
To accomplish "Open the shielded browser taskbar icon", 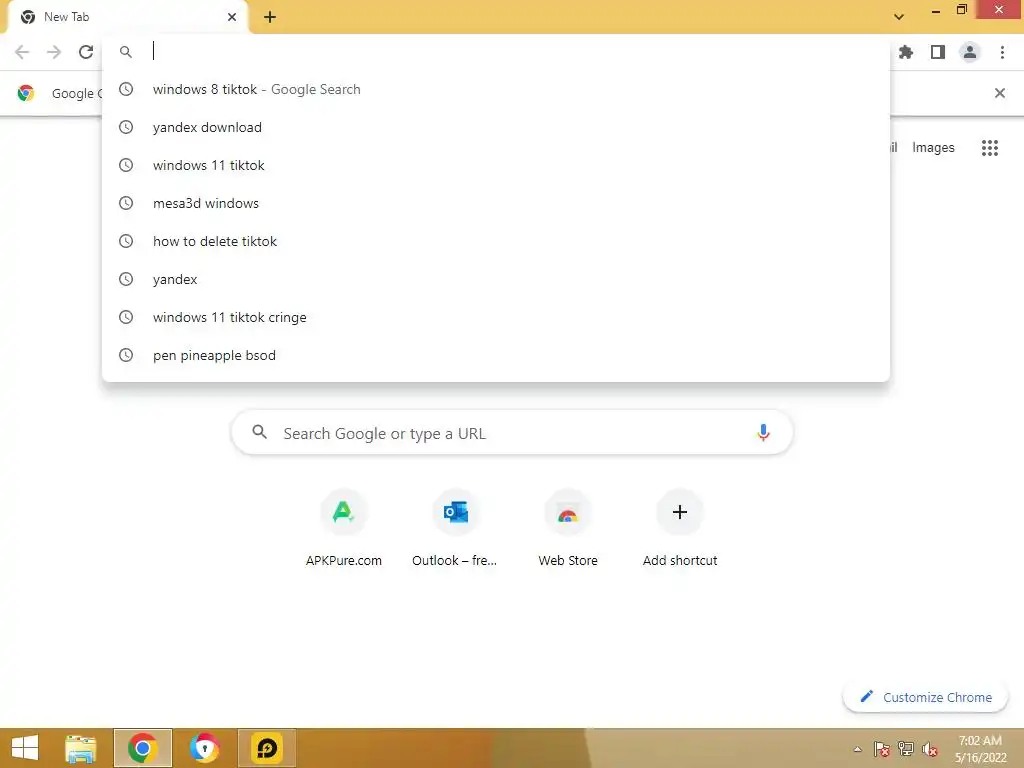I will pyautogui.click(x=204, y=748).
